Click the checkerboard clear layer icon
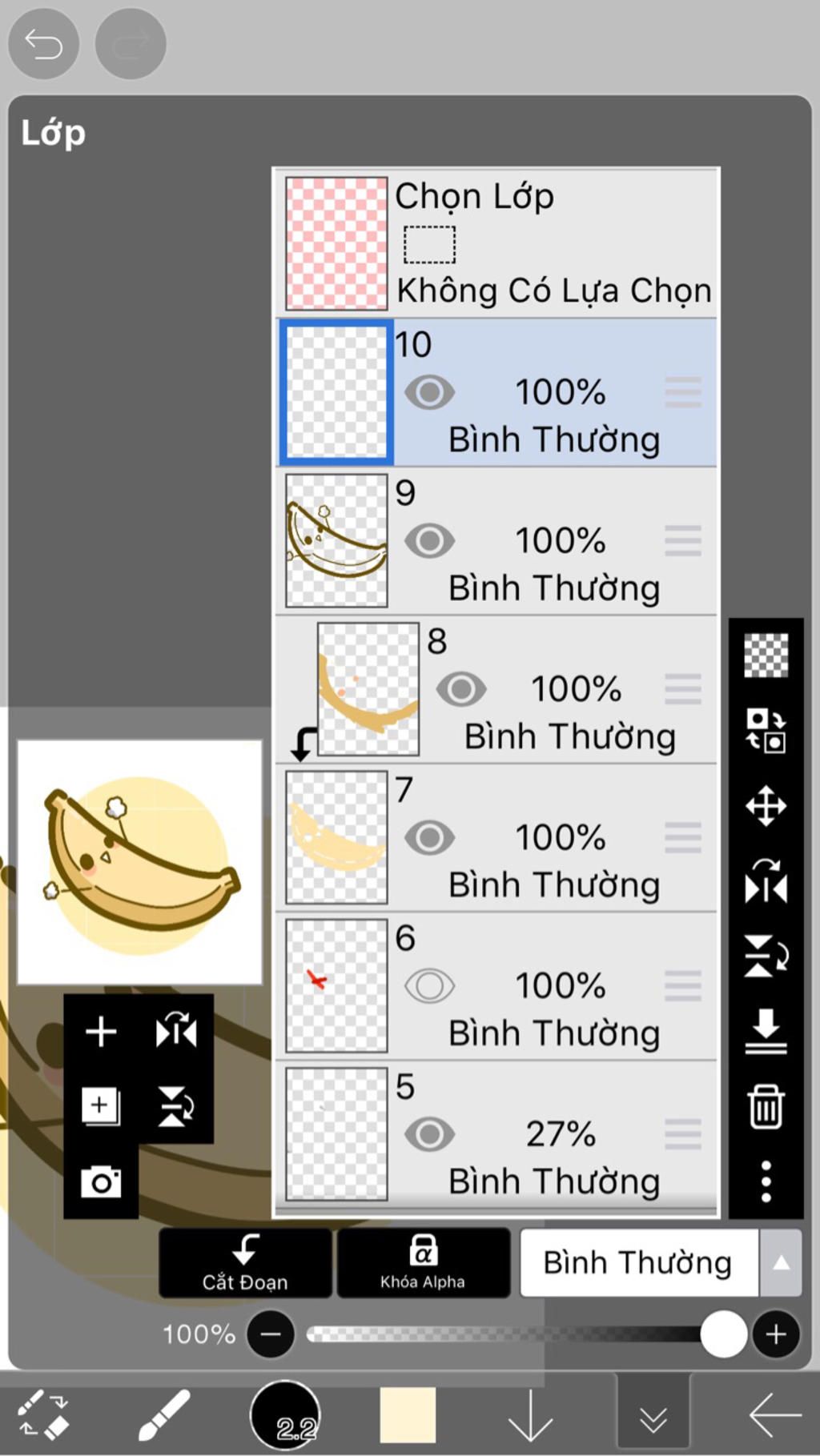 coord(766,656)
